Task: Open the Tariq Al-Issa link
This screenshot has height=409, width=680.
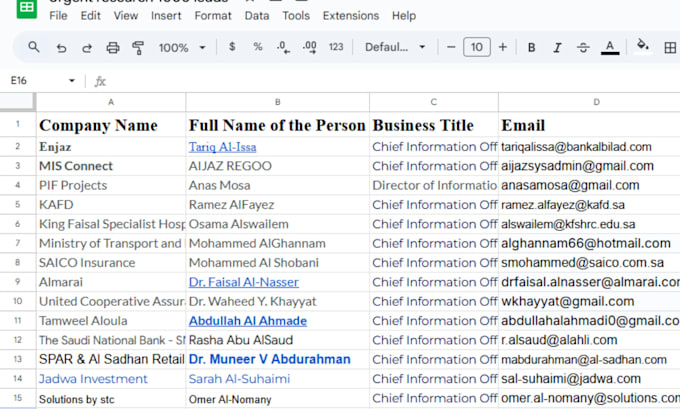Action: point(222,147)
